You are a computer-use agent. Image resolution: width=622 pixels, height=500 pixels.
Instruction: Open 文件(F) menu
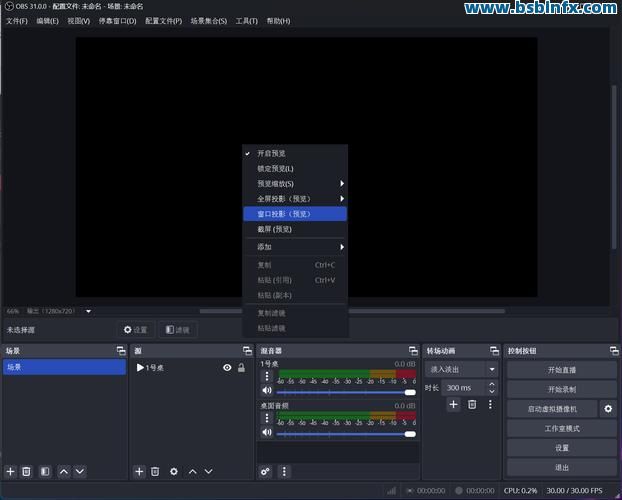tap(17, 21)
